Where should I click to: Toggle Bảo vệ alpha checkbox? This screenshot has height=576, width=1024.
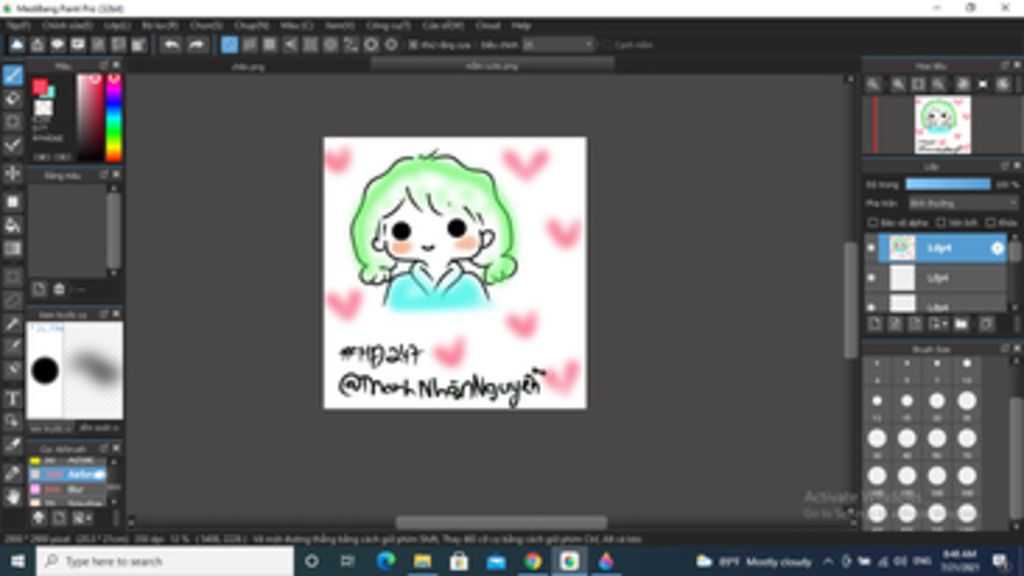(x=872, y=223)
